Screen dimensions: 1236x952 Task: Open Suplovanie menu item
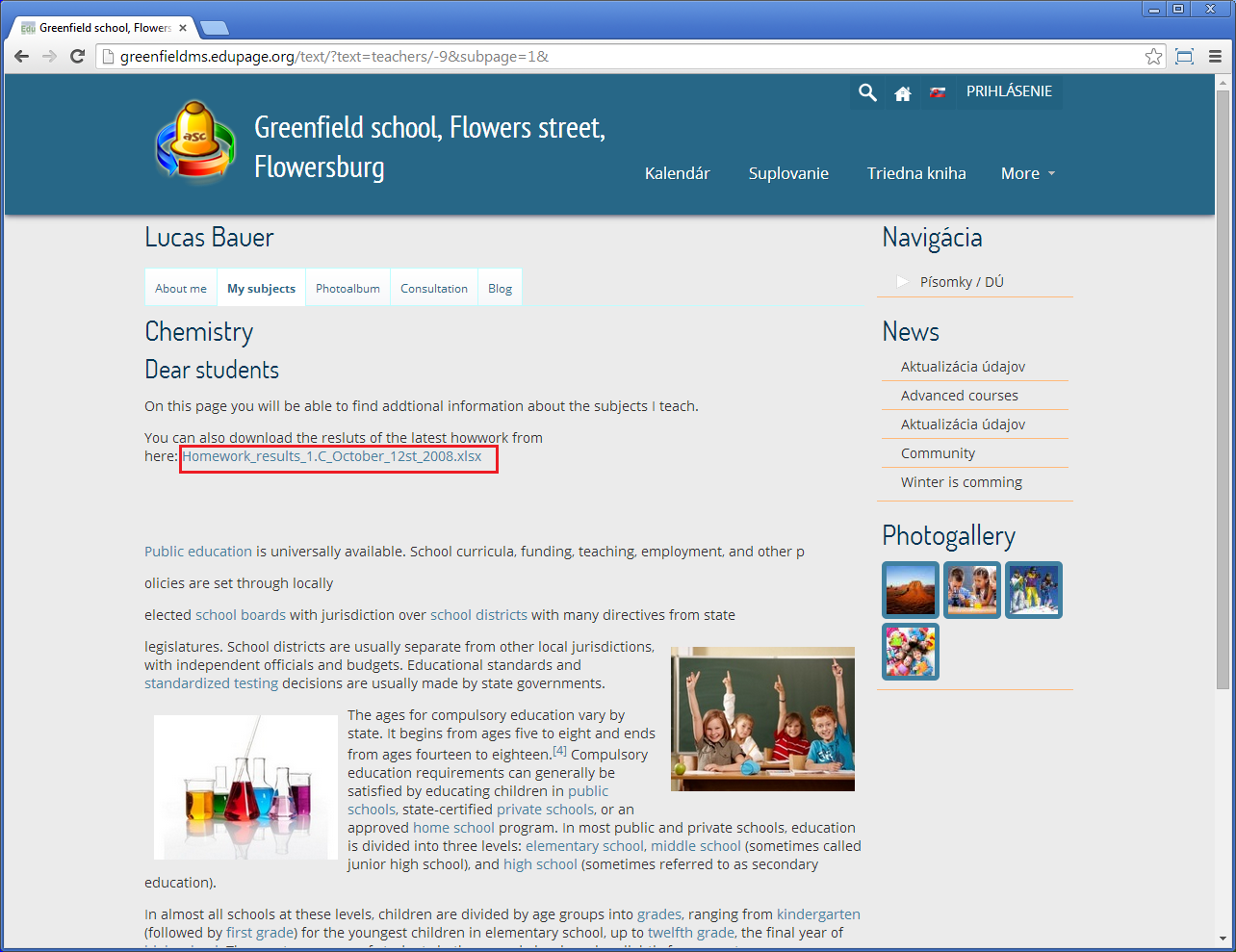[x=788, y=173]
